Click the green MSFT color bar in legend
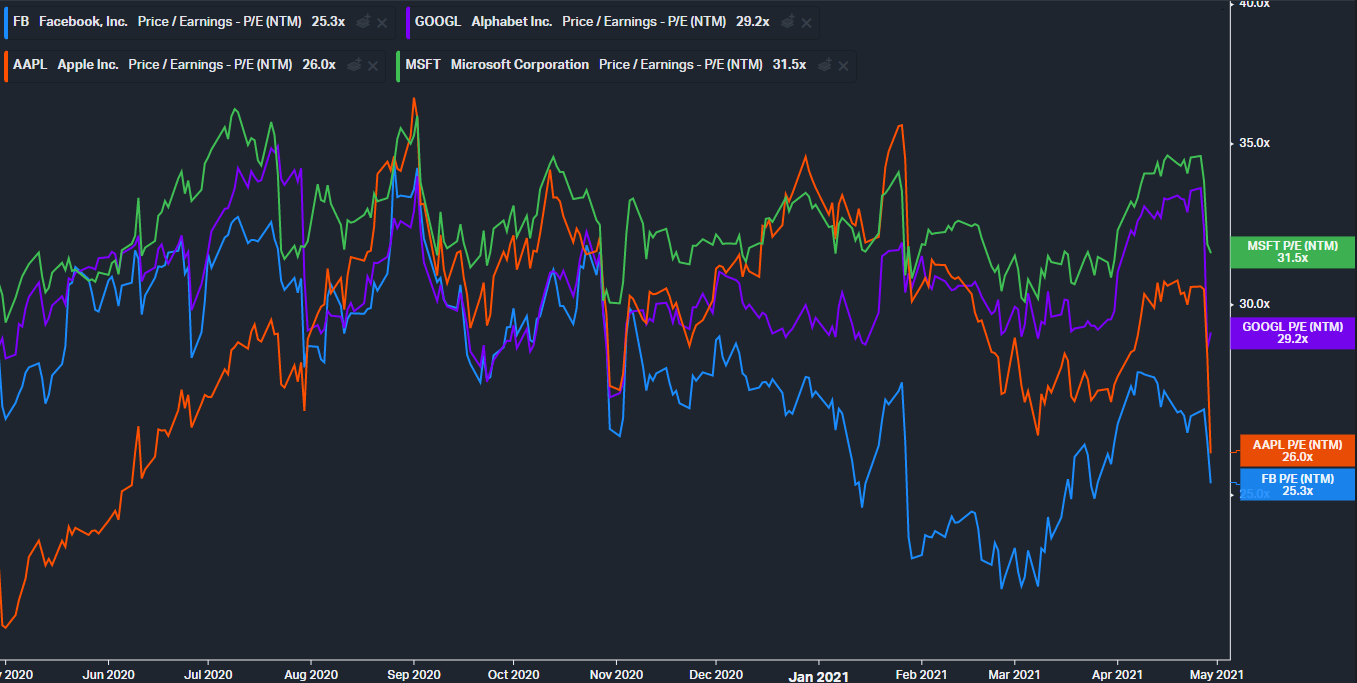 pyautogui.click(x=399, y=65)
